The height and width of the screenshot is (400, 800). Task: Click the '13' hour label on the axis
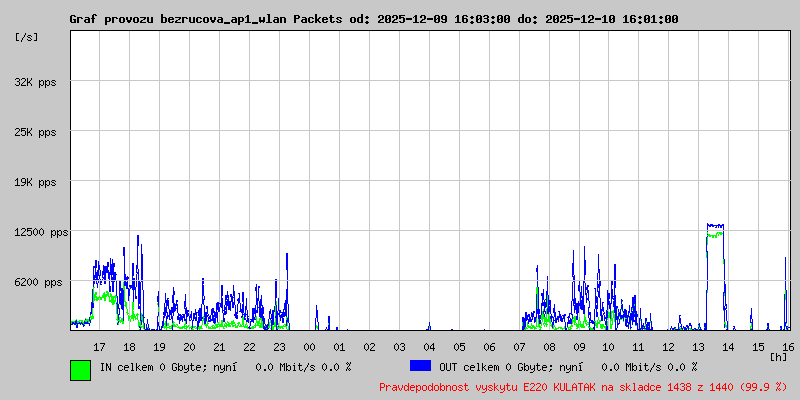pyautogui.click(x=699, y=347)
